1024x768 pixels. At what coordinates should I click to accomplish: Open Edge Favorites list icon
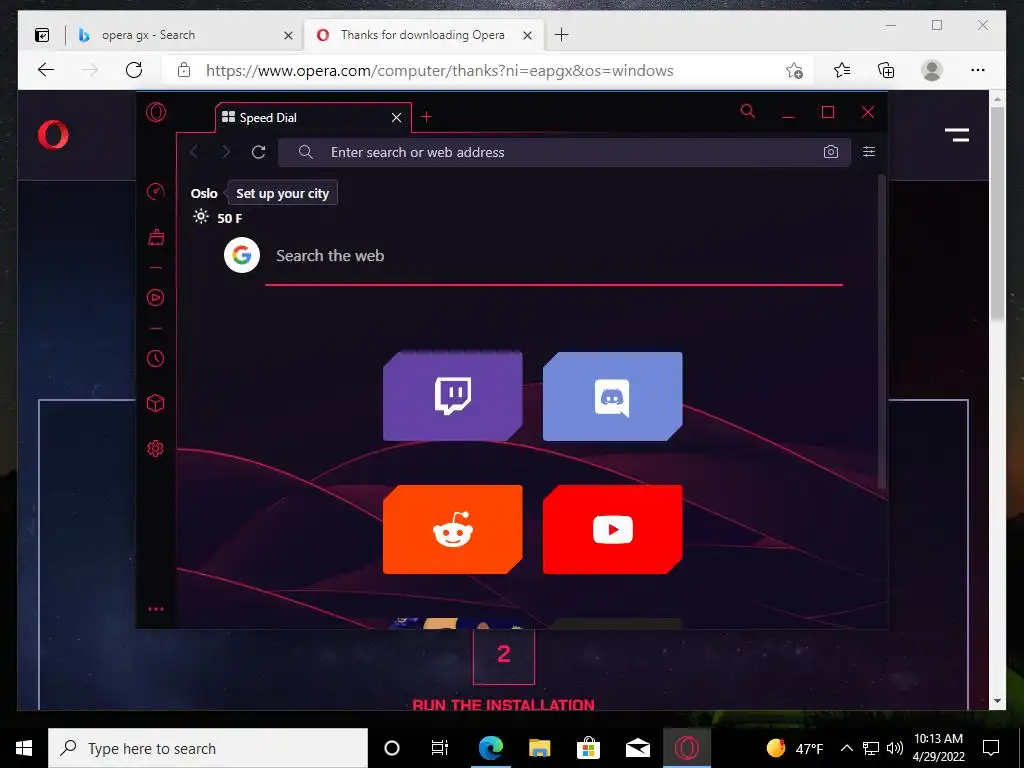[x=842, y=70]
